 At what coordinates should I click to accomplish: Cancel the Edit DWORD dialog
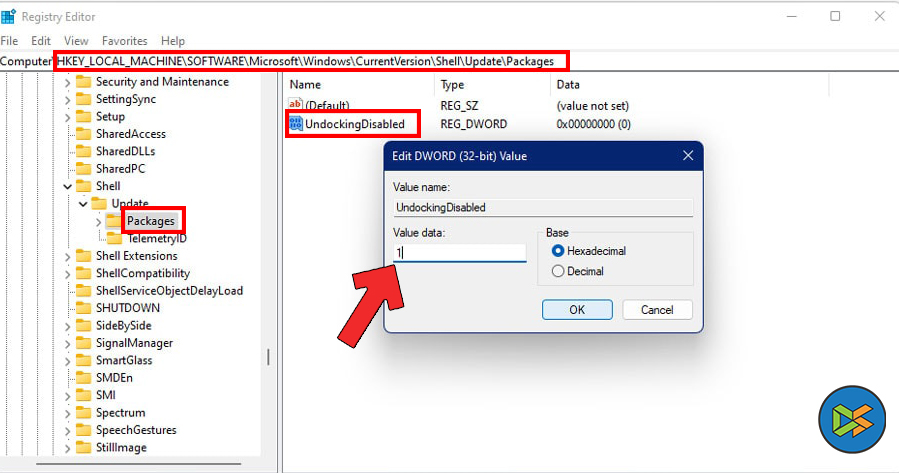pos(657,310)
